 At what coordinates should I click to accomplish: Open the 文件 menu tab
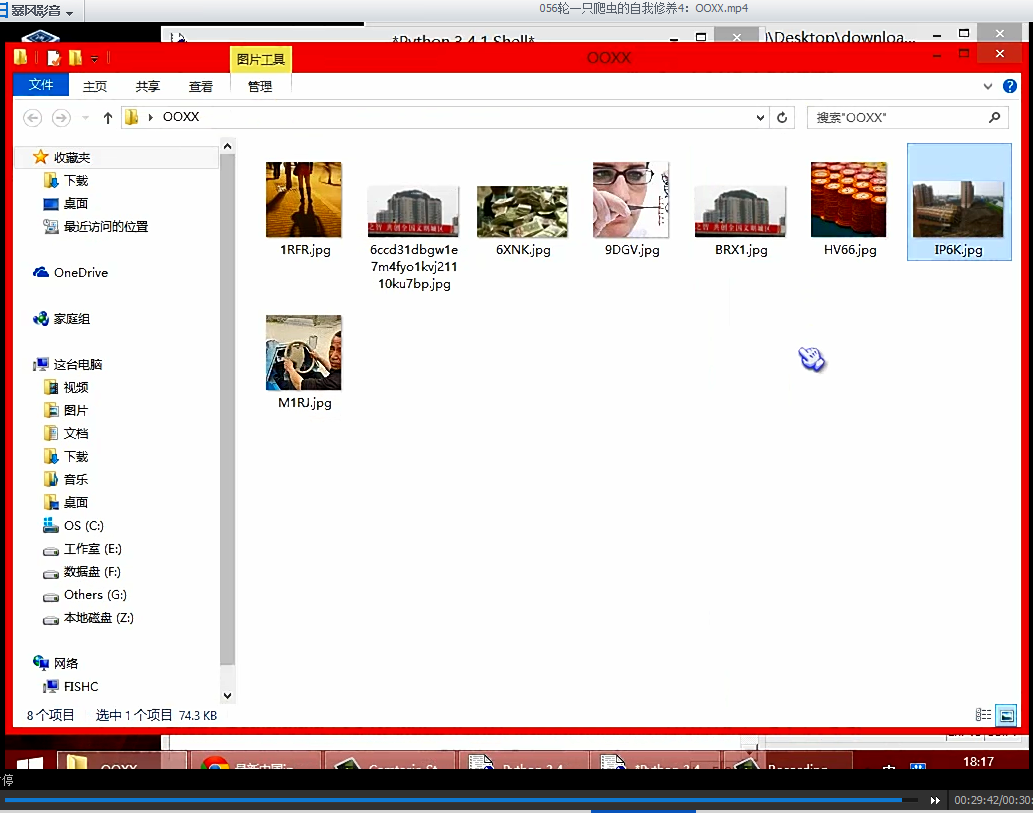41,85
